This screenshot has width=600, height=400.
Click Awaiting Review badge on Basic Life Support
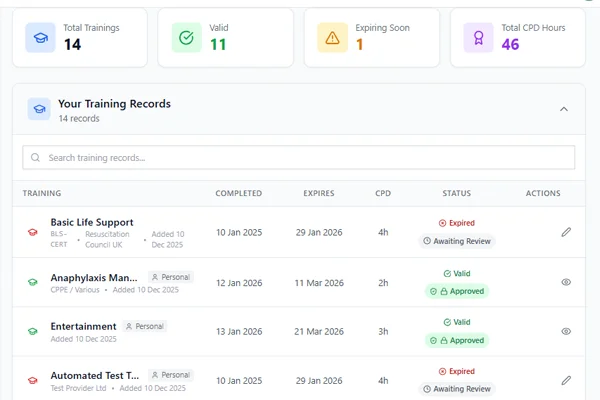(457, 241)
